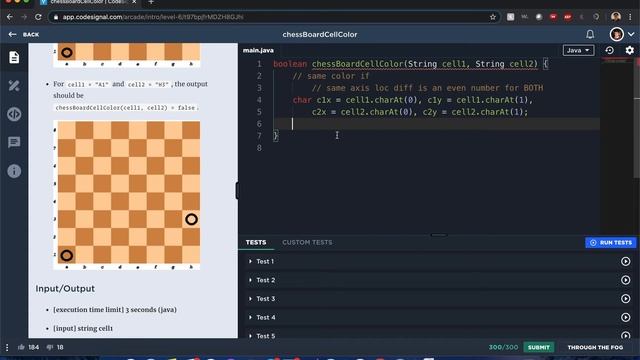
Task: Run Test 2 with its play icon
Action: tap(625, 280)
